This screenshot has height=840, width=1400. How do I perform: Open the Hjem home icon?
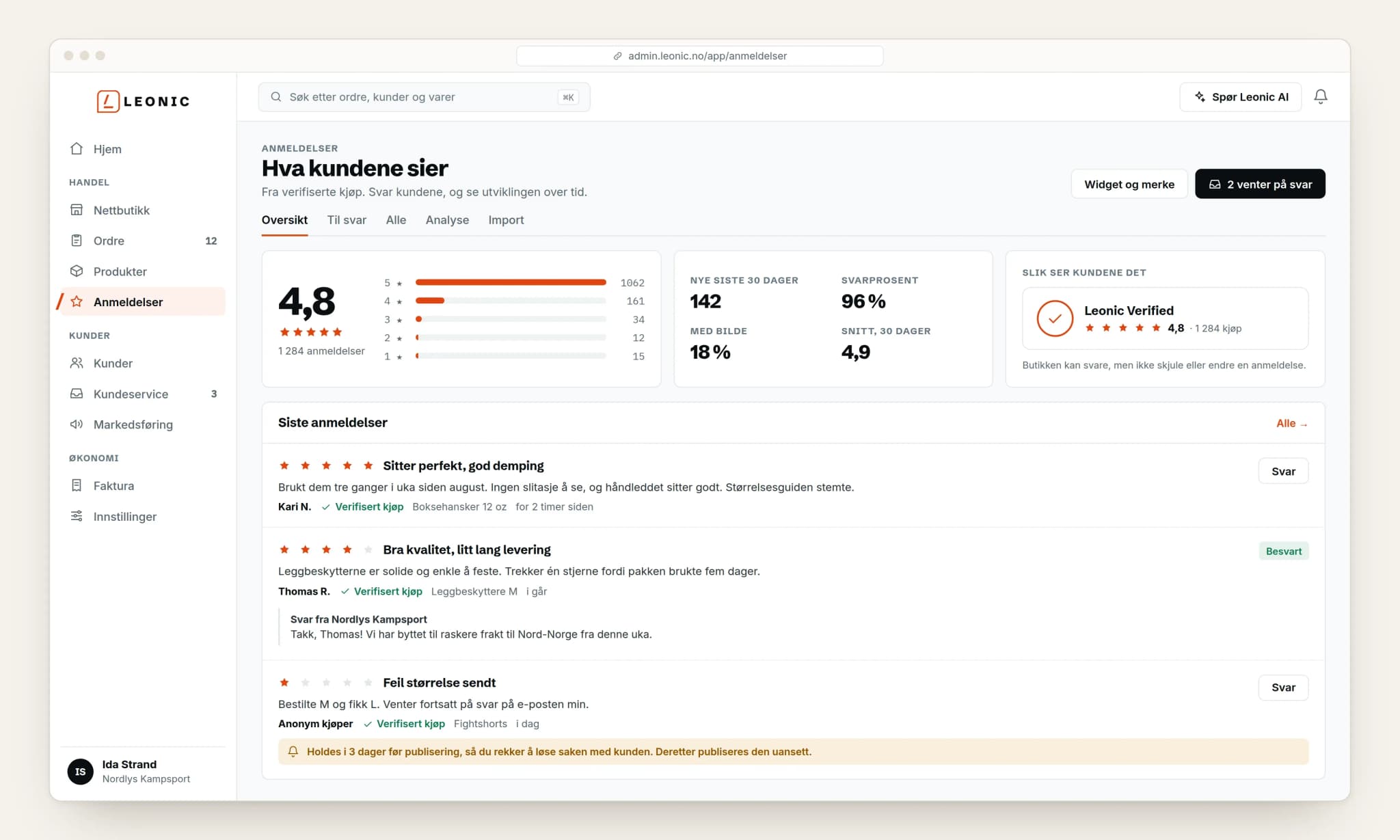(77, 148)
